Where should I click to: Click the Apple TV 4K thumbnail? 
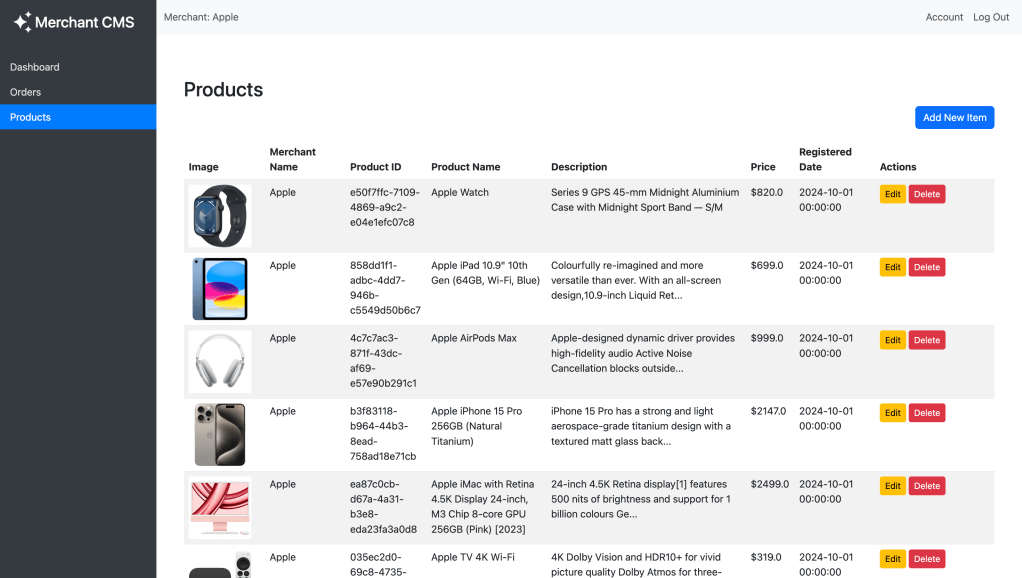[219, 566]
